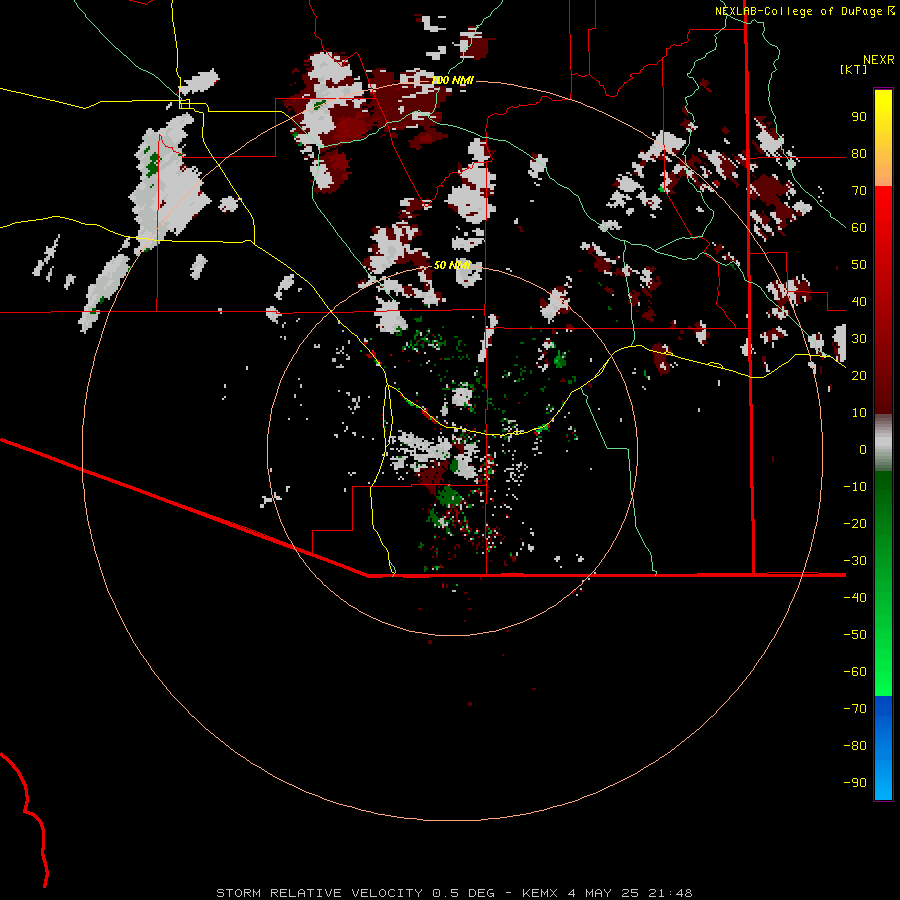Click the [KT] units label

coord(854,69)
